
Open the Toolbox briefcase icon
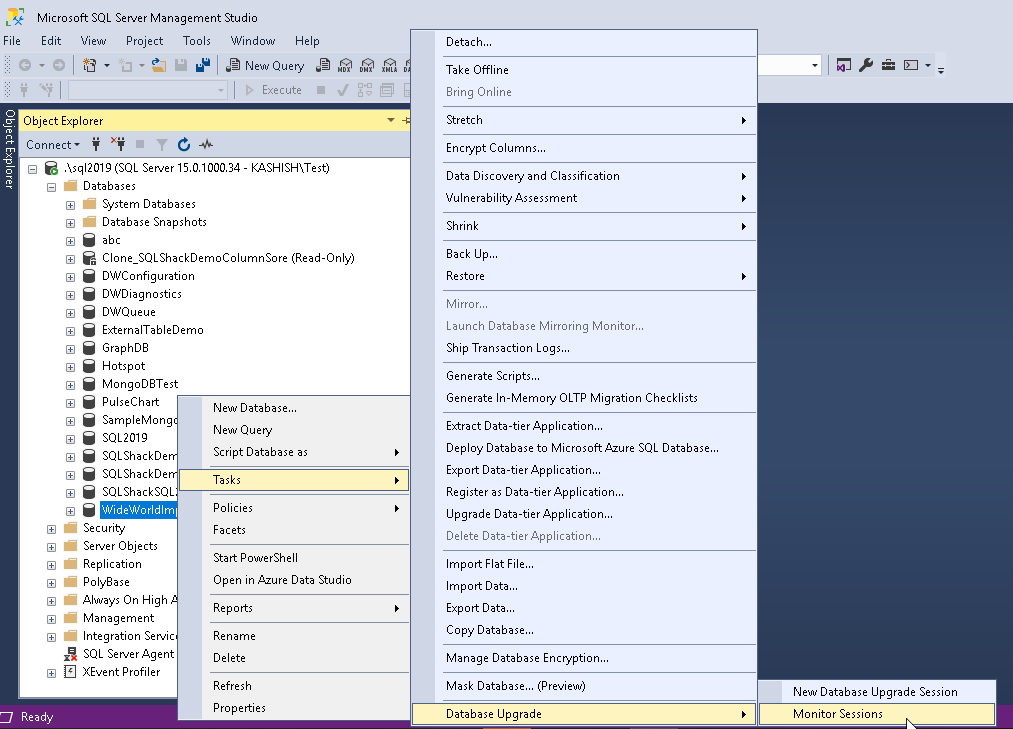(x=888, y=65)
